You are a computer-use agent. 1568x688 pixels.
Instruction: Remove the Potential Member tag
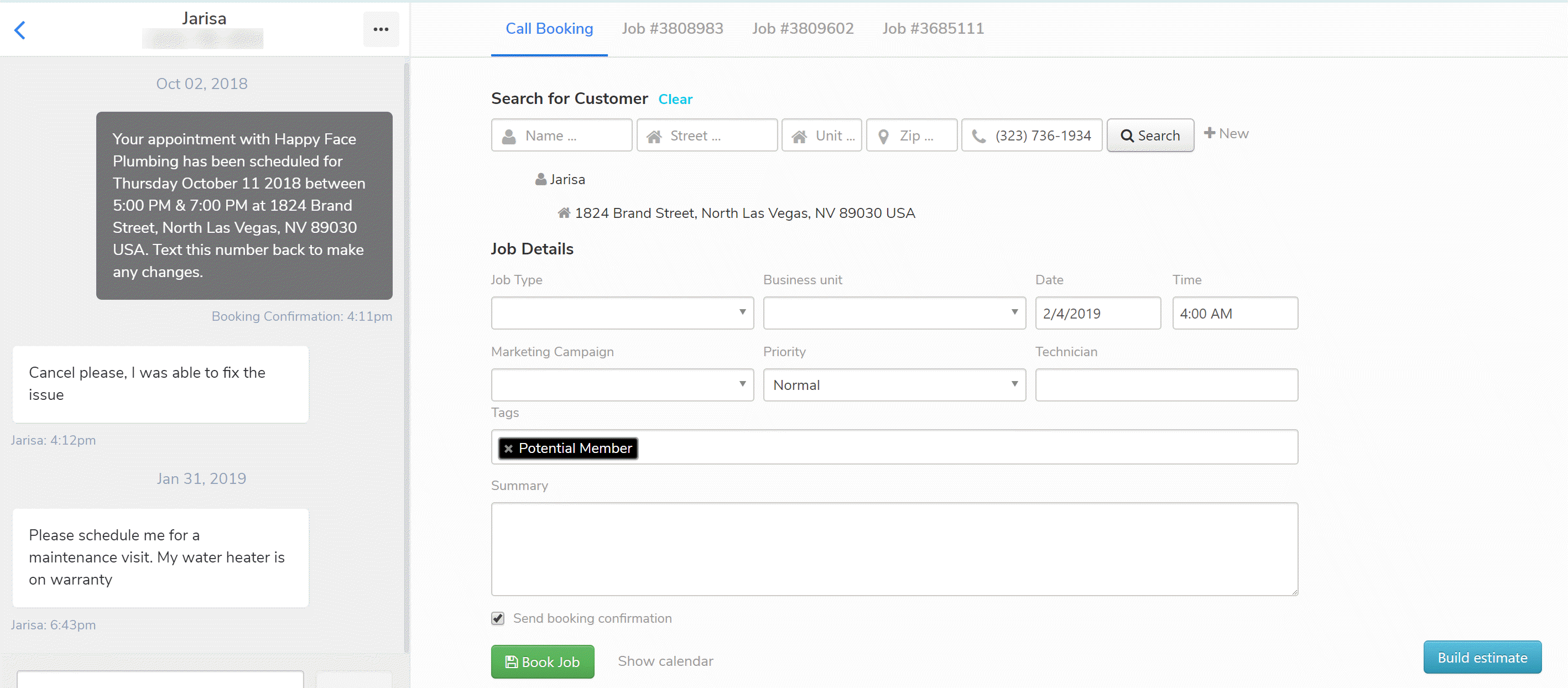click(x=508, y=449)
